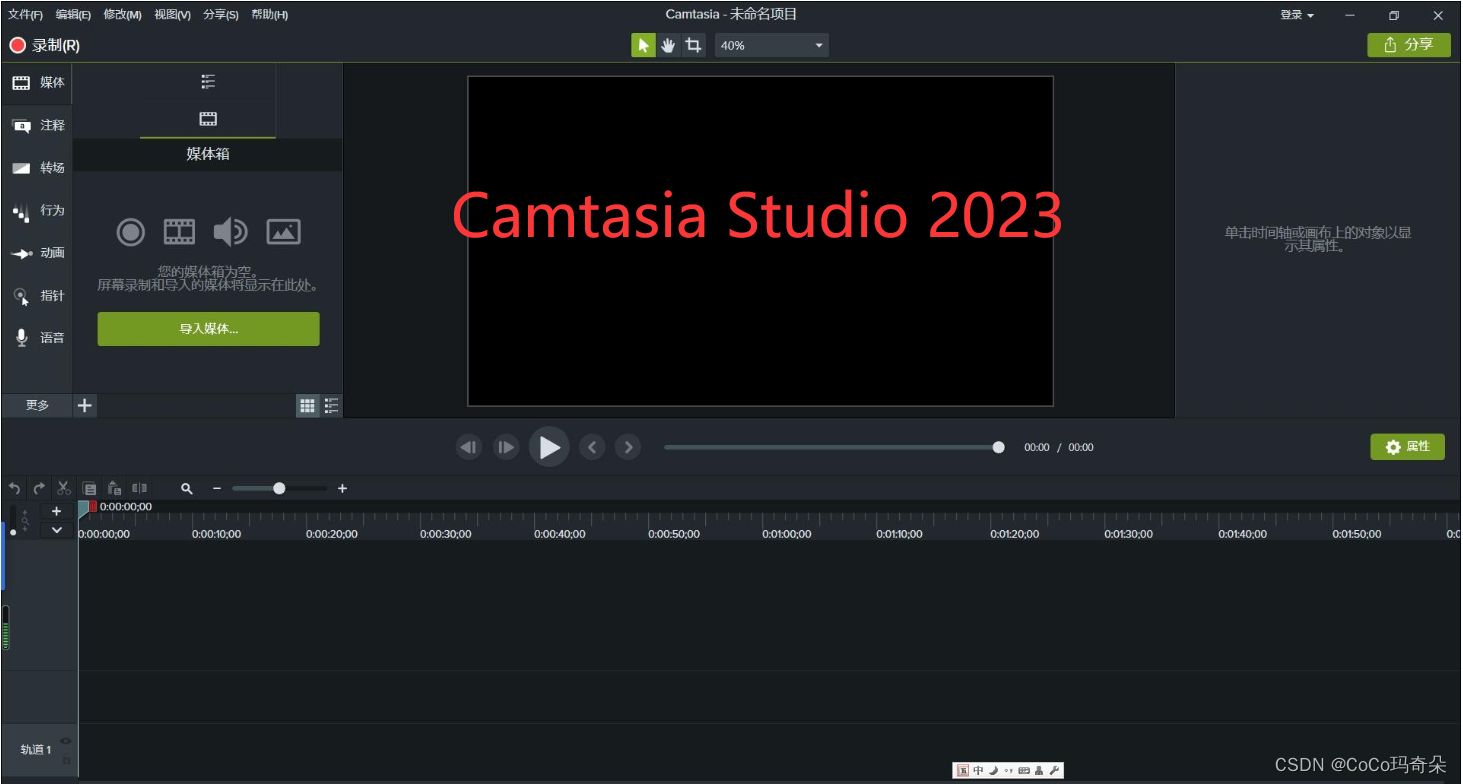Toggle visibility eye for 轨道 1
Image resolution: width=1463 pixels, height=784 pixels.
pyautogui.click(x=65, y=740)
